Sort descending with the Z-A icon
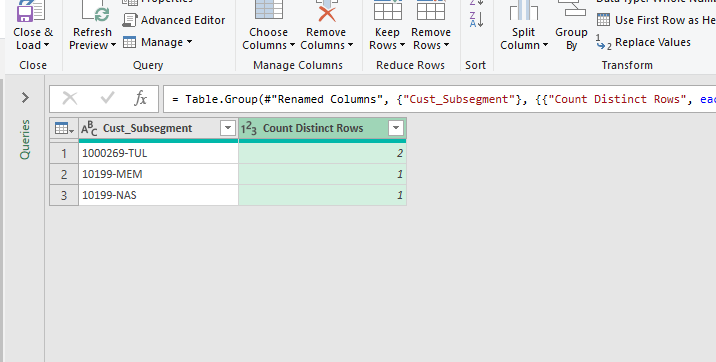This screenshot has height=362, width=716. 476,20
